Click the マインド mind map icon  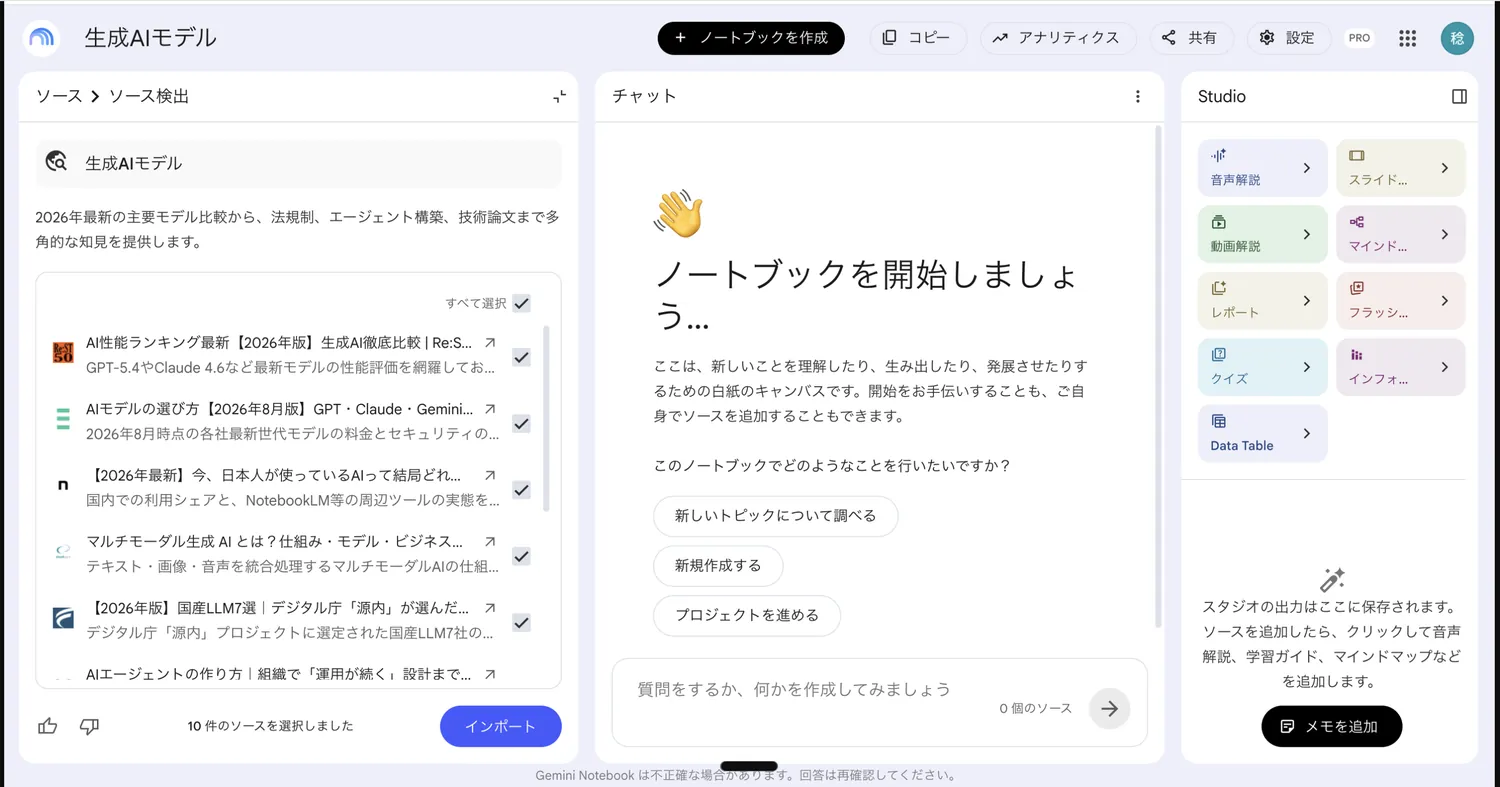1356,222
